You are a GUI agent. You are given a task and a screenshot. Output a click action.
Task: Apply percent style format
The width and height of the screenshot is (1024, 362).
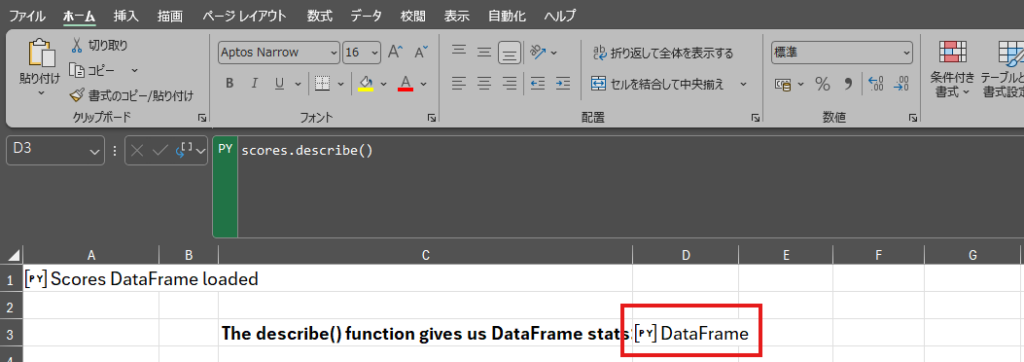click(823, 84)
